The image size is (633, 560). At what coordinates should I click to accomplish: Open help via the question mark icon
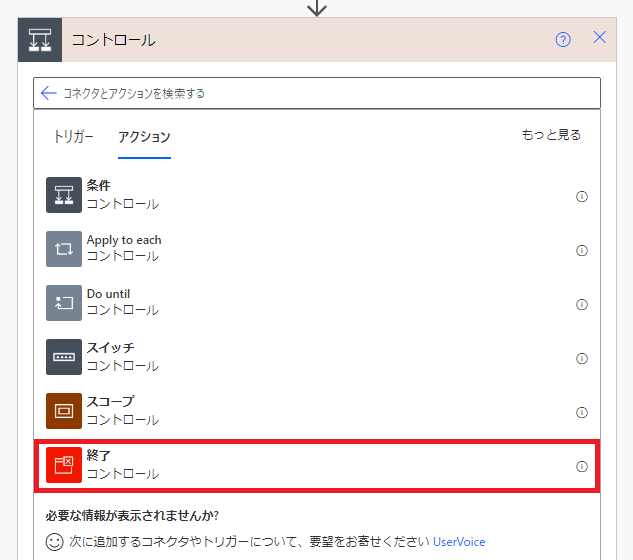[x=563, y=40]
